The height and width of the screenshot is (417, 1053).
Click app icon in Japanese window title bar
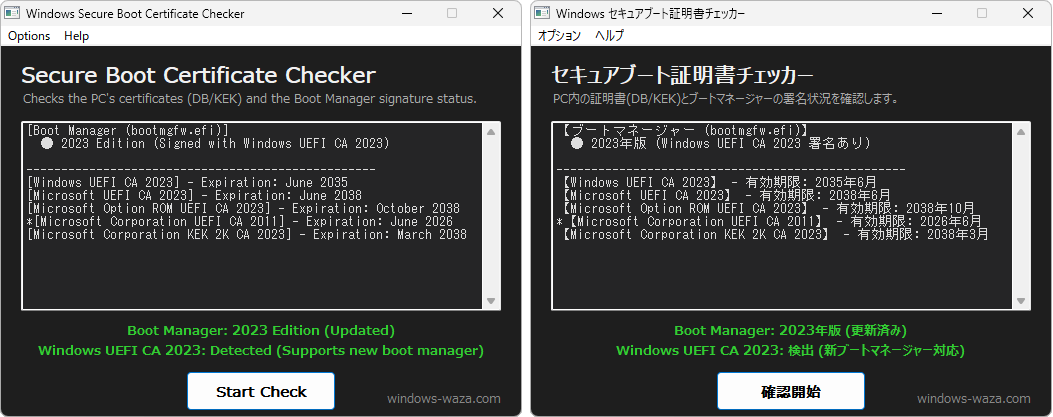click(543, 14)
